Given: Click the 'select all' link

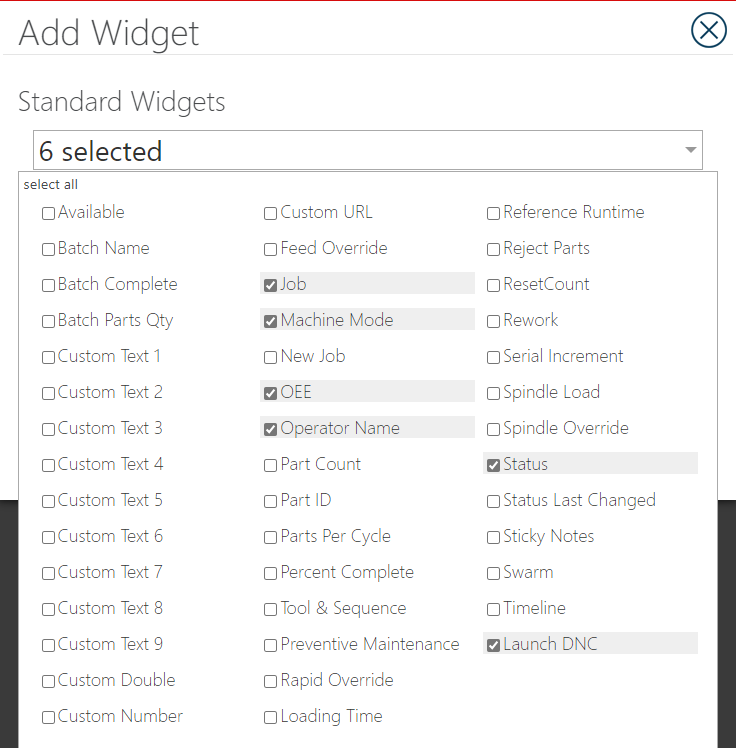Looking at the screenshot, I should click(x=51, y=185).
